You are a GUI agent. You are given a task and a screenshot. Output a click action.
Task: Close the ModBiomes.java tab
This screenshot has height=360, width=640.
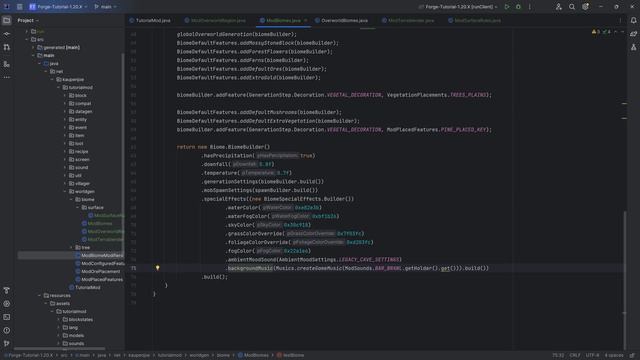point(306,20)
